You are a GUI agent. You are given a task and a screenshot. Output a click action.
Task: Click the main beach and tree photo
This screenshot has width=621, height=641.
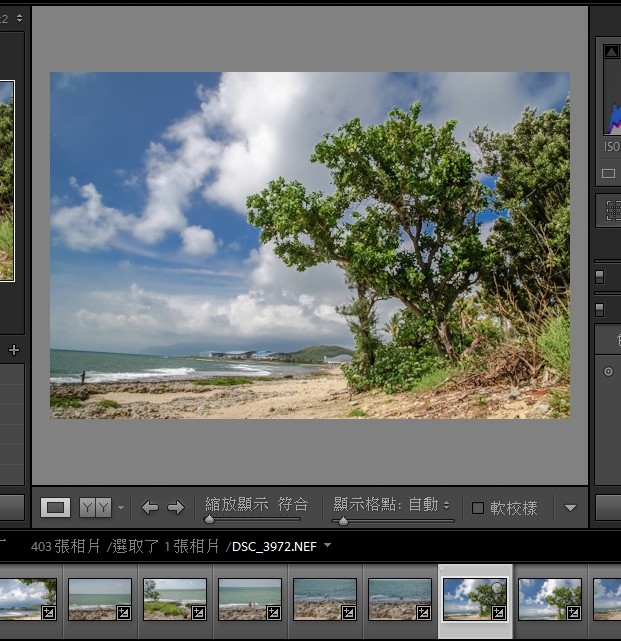[x=310, y=245]
